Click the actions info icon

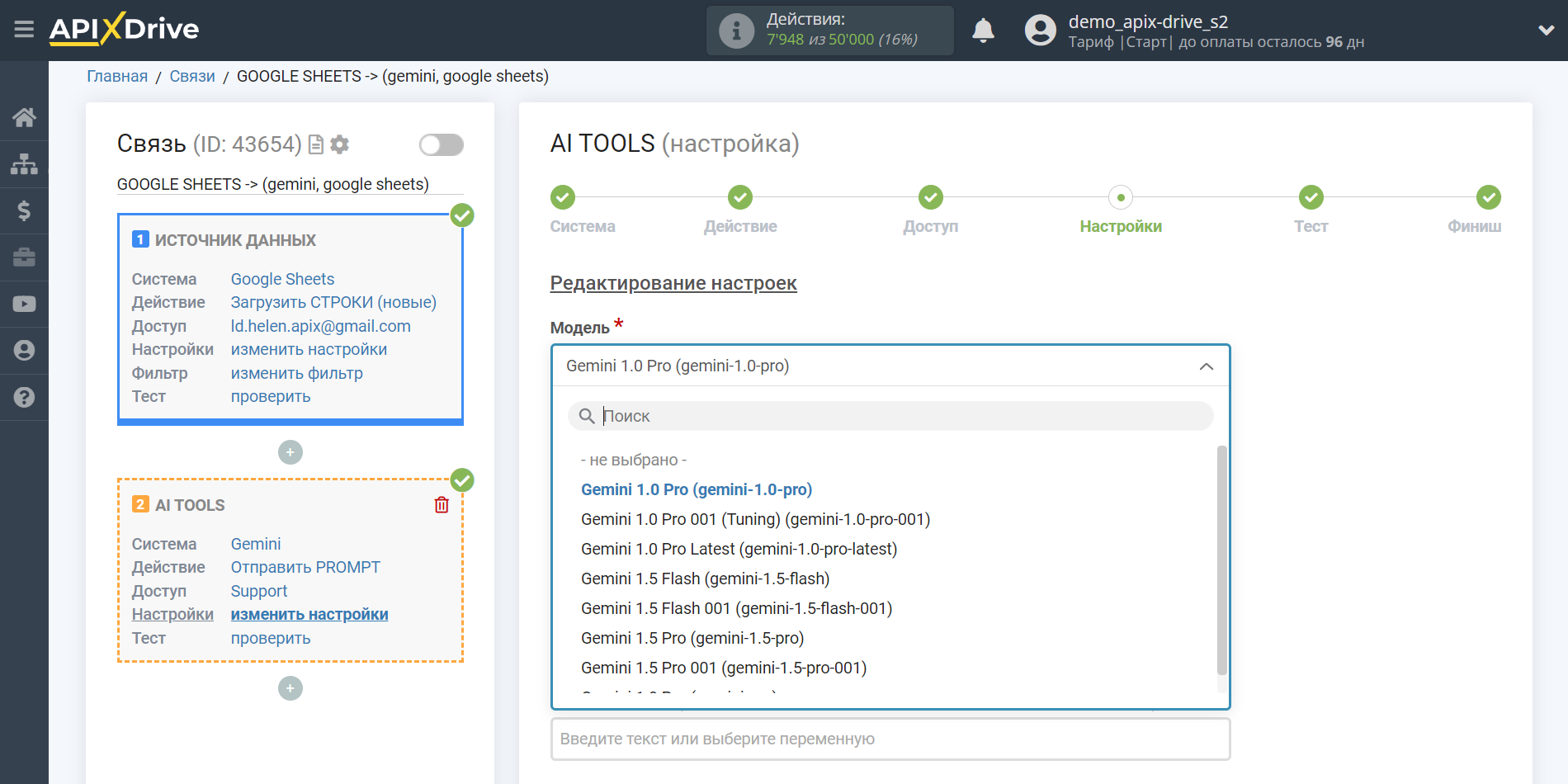pyautogui.click(x=736, y=31)
